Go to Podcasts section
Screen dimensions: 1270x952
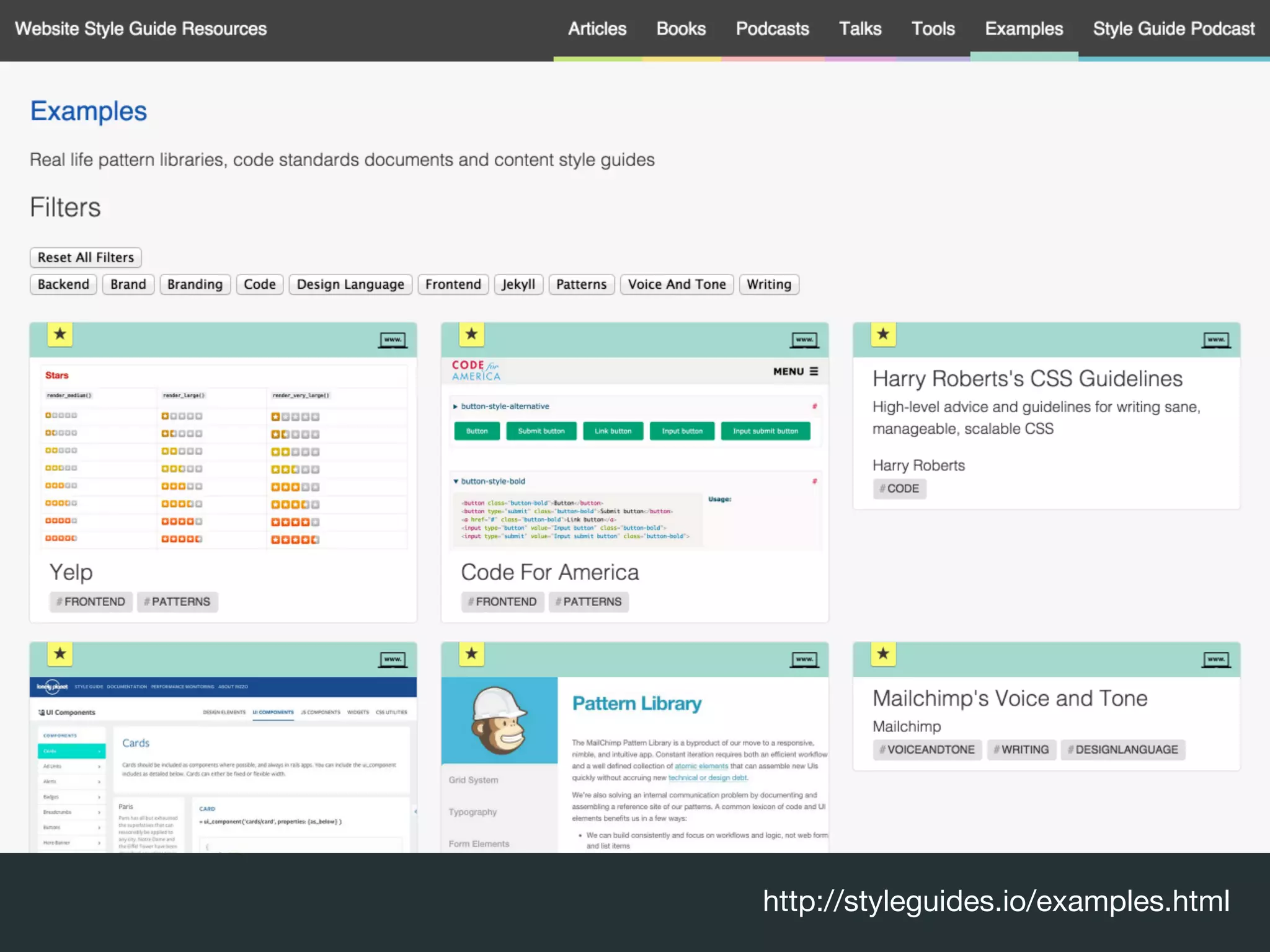(x=772, y=29)
